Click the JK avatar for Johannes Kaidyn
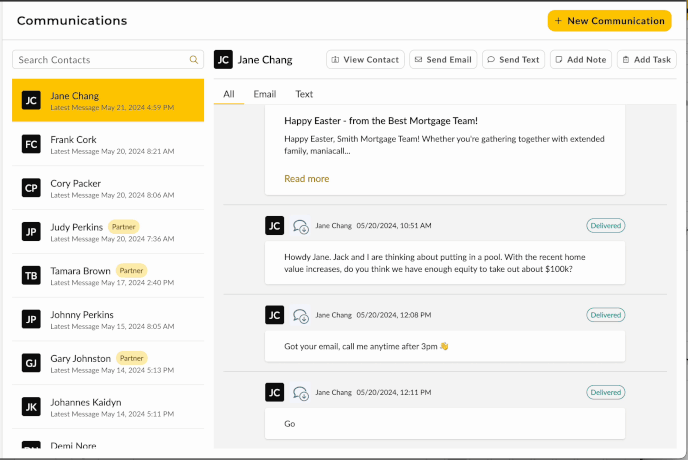This screenshot has height=460, width=688. point(31,407)
